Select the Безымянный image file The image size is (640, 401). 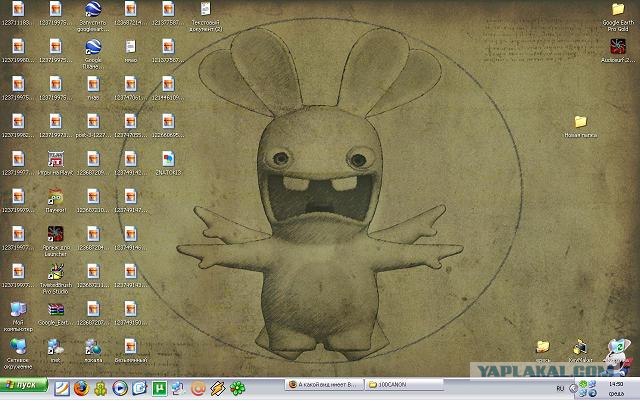coord(131,350)
